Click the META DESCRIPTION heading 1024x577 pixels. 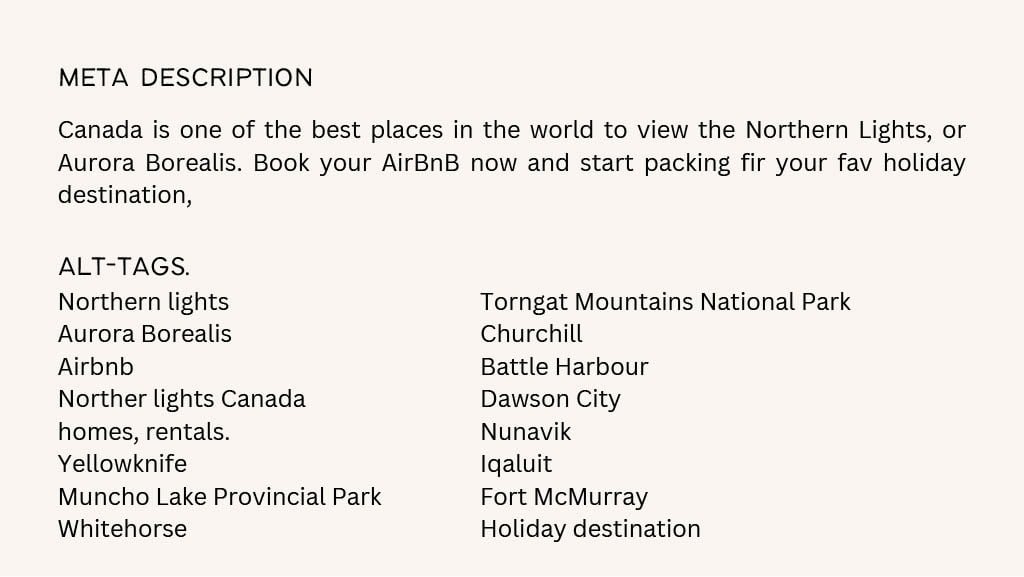pyautogui.click(x=185, y=78)
